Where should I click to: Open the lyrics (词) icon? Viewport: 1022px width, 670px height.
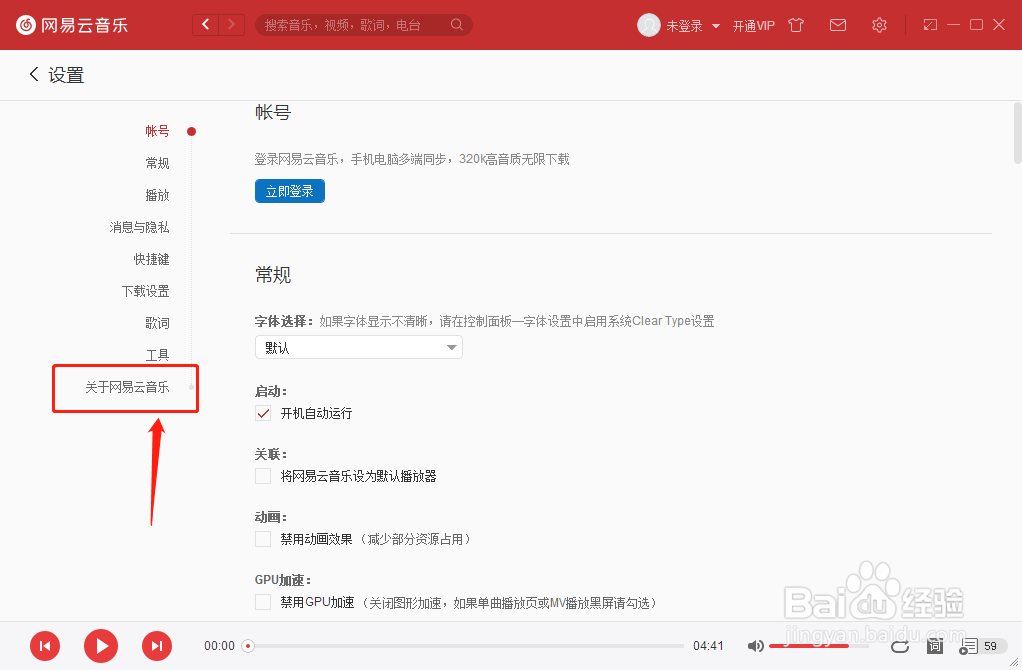coord(935,646)
